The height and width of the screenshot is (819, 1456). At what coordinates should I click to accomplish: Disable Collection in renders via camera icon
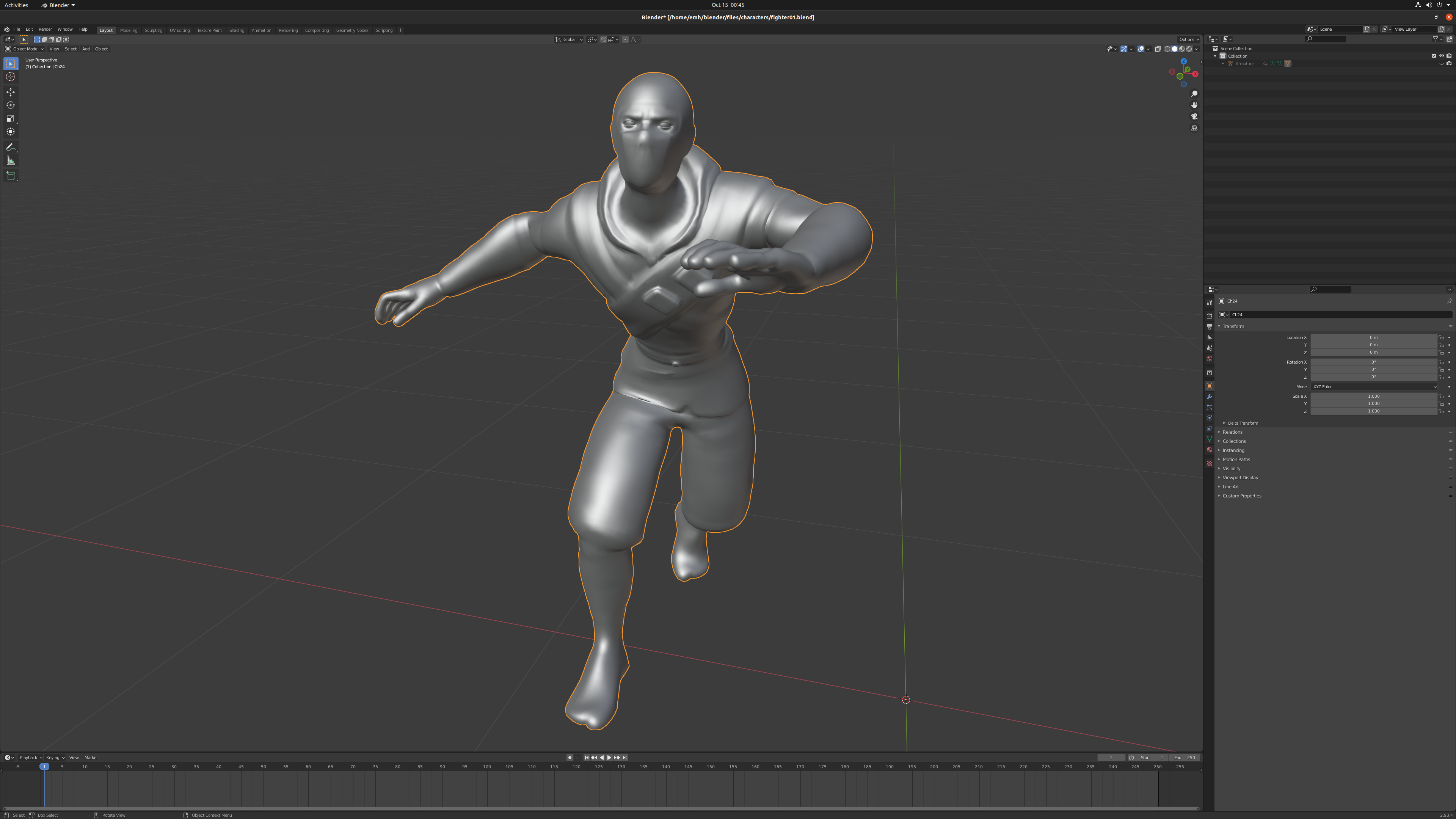point(1449,56)
